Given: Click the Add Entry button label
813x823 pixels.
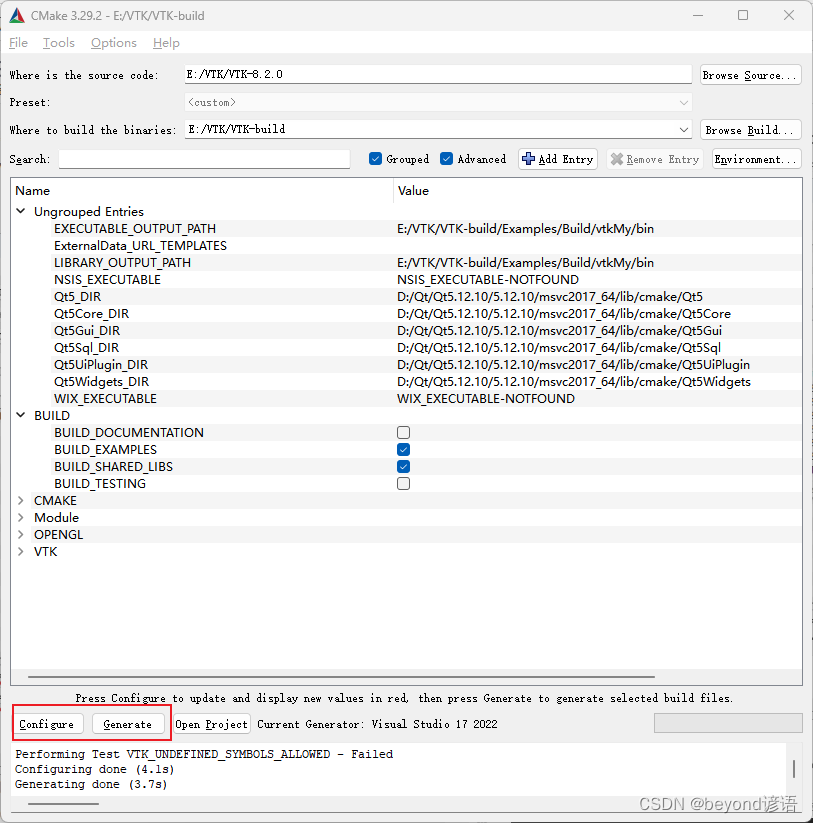Looking at the screenshot, I should pos(566,159).
